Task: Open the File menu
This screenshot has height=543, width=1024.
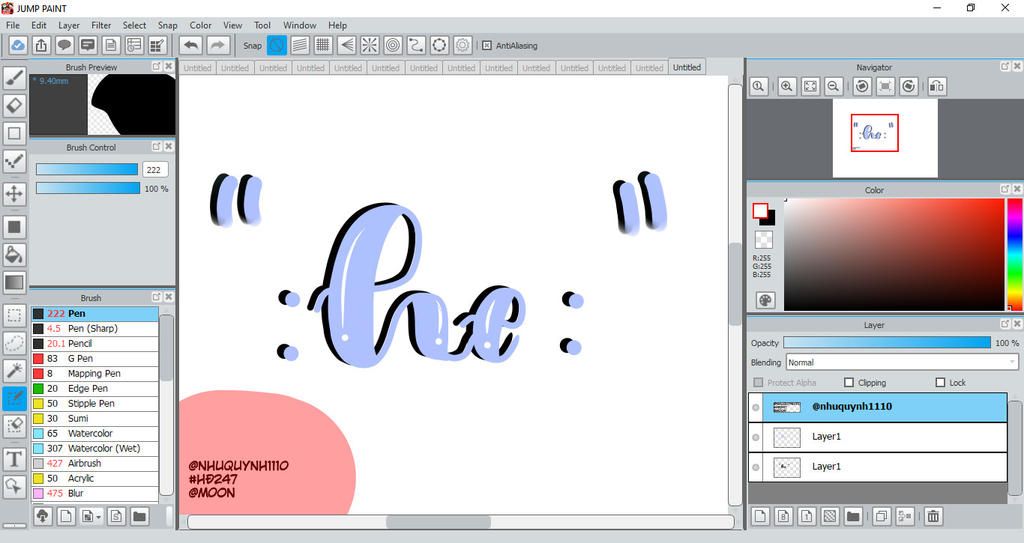Action: pos(12,25)
